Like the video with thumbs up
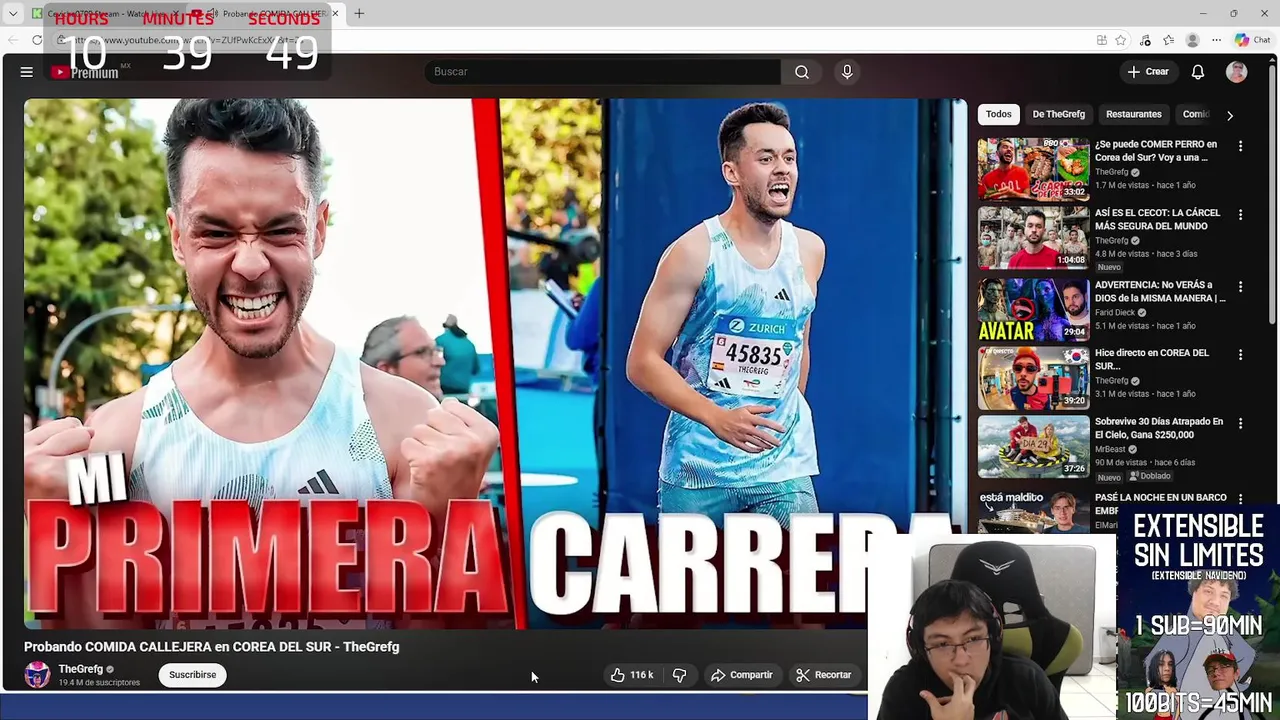The image size is (1280, 720). click(632, 675)
